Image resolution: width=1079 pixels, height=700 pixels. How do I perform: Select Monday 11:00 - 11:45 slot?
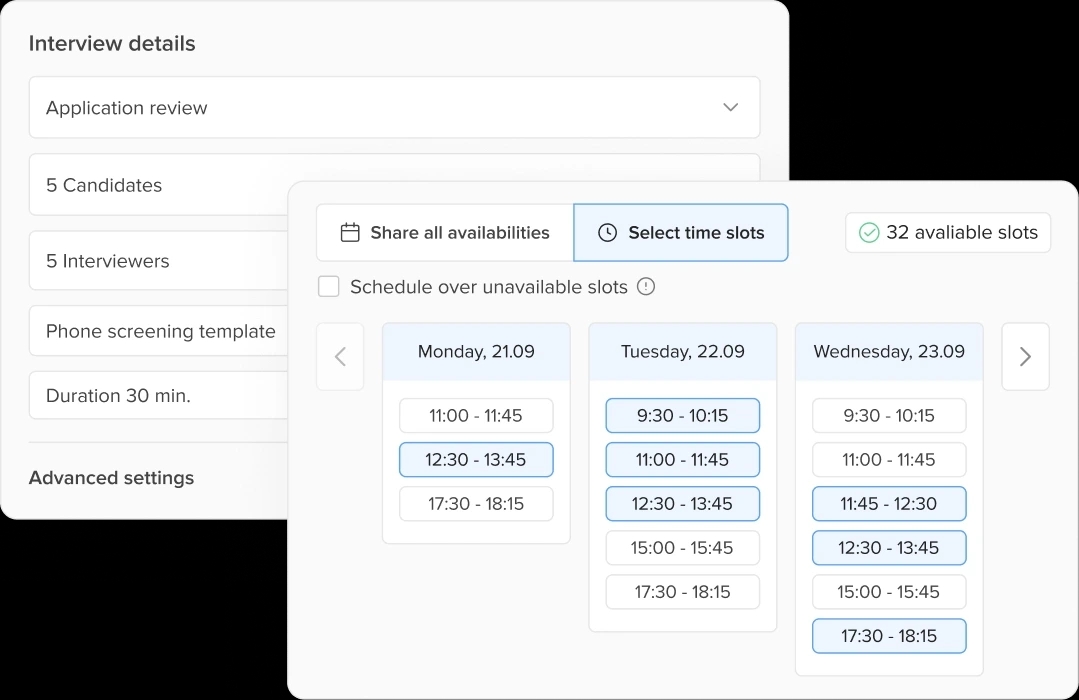pos(476,416)
